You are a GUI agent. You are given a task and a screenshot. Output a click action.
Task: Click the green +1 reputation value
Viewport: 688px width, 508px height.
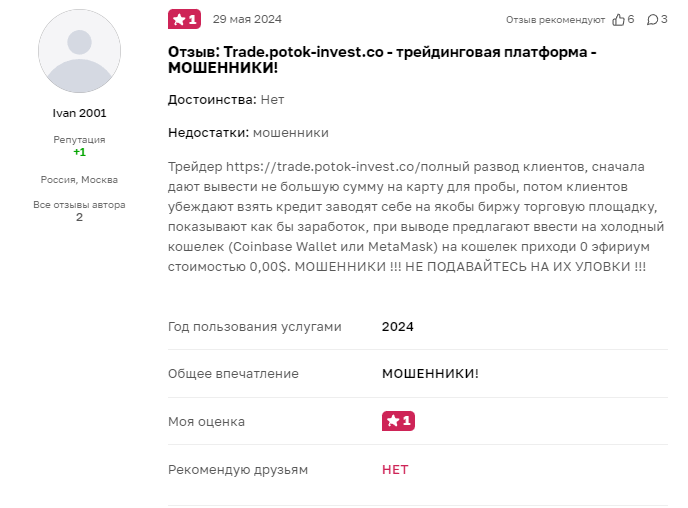[79, 152]
